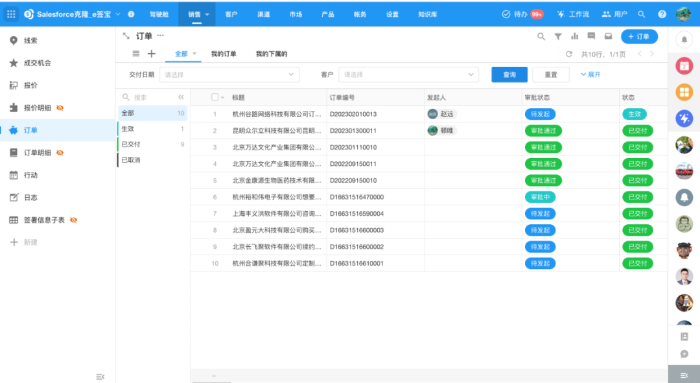Image resolution: width=700 pixels, height=383 pixels.
Task: Open the blue lightning app icon
Action: point(684,118)
